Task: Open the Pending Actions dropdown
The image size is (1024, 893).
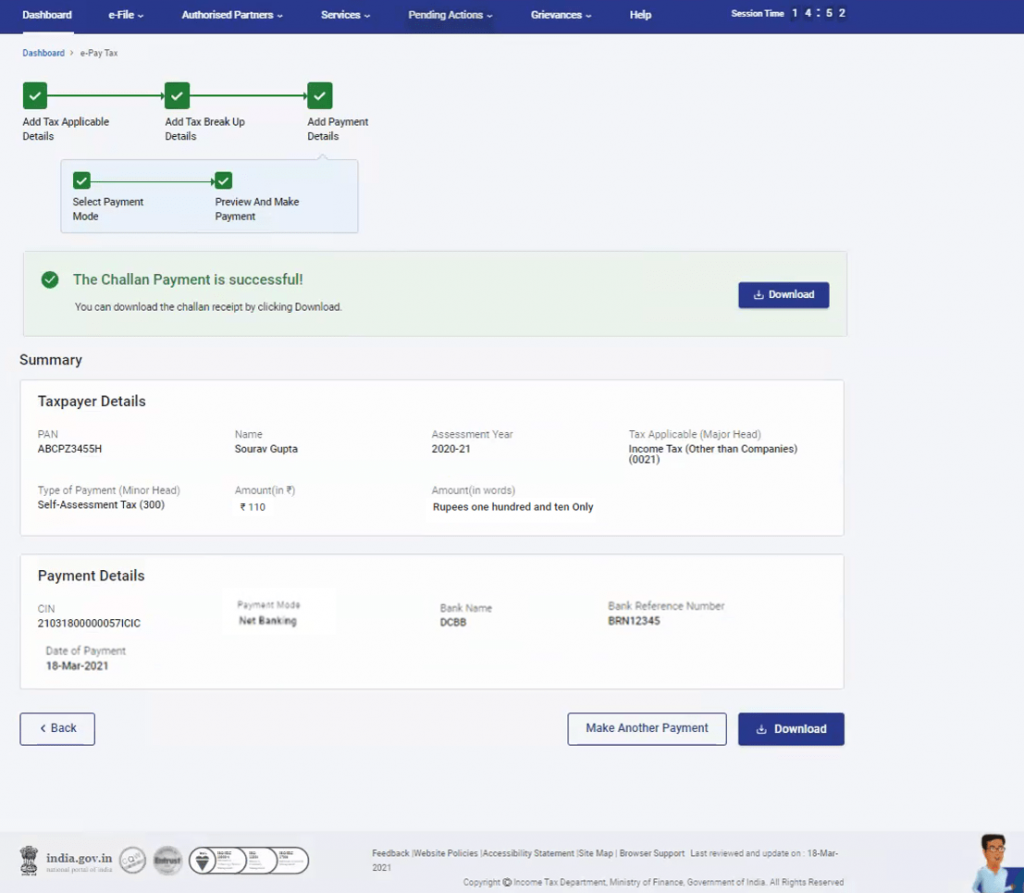Action: pos(448,15)
